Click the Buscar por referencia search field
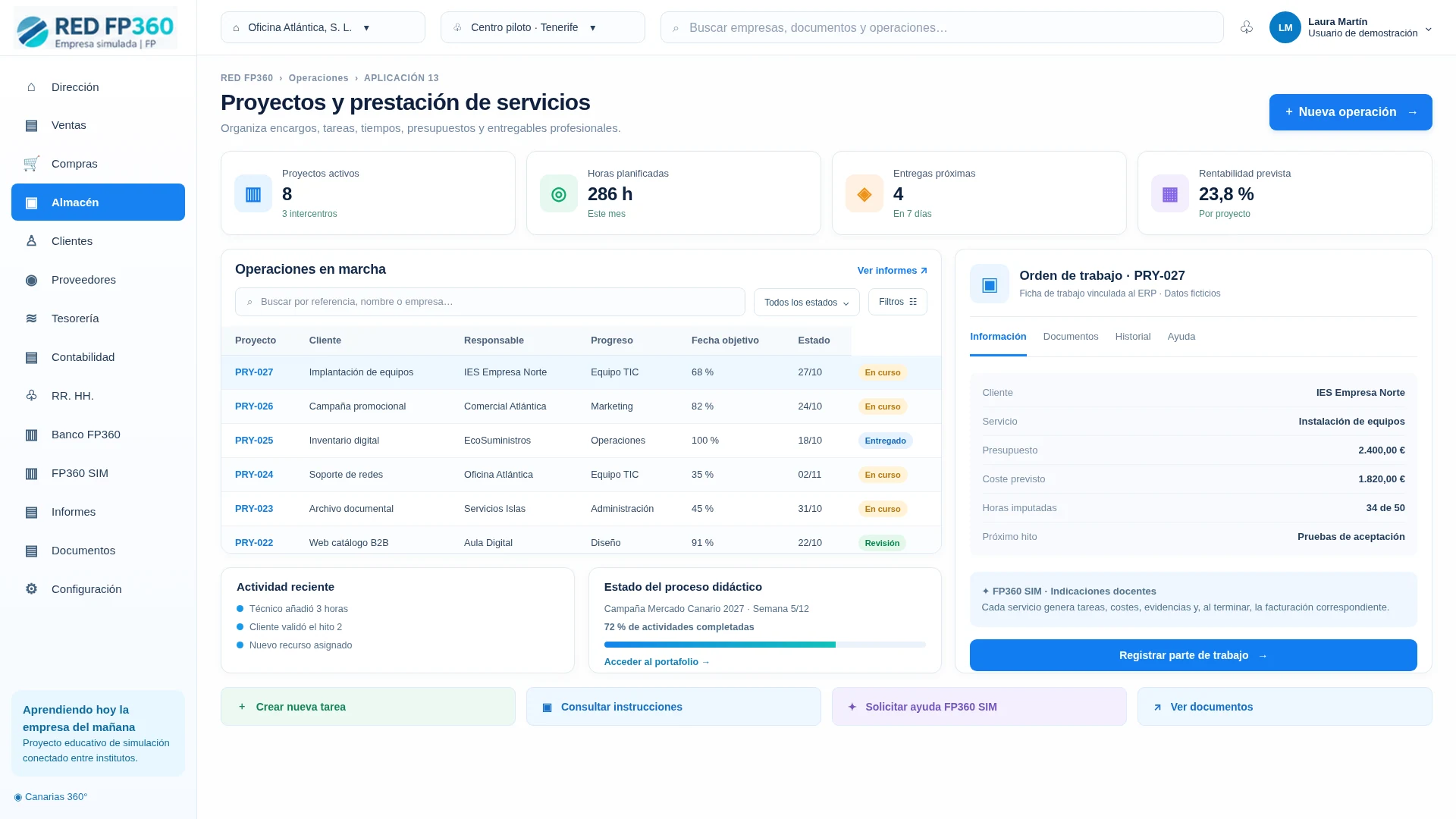Viewport: 1456px width, 819px height. pos(490,302)
